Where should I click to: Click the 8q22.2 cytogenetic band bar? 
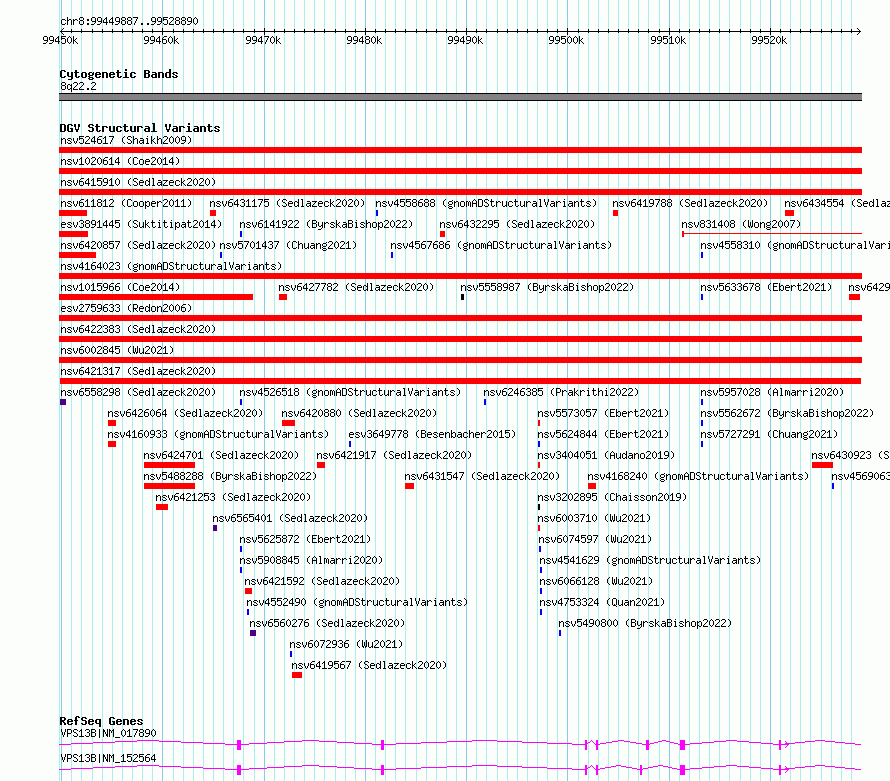(460, 97)
